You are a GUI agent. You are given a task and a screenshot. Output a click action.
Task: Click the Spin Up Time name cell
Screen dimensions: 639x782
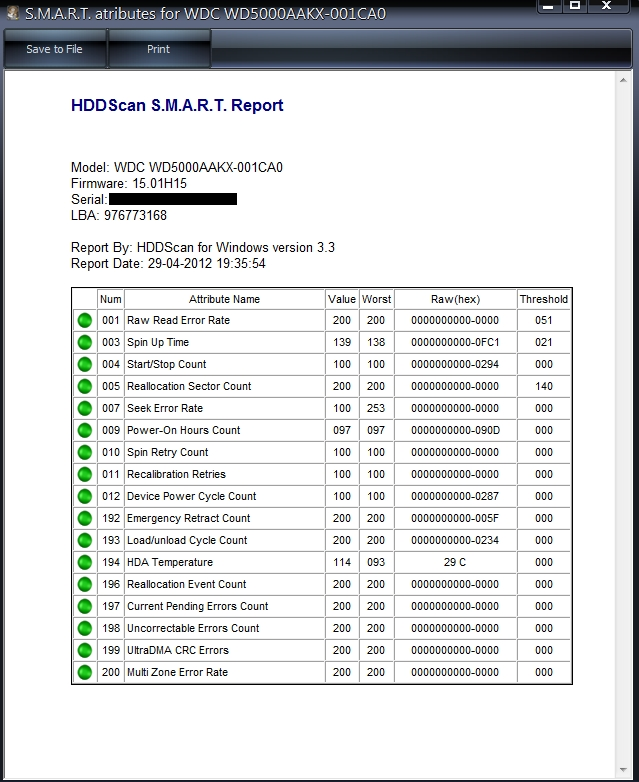(x=224, y=342)
